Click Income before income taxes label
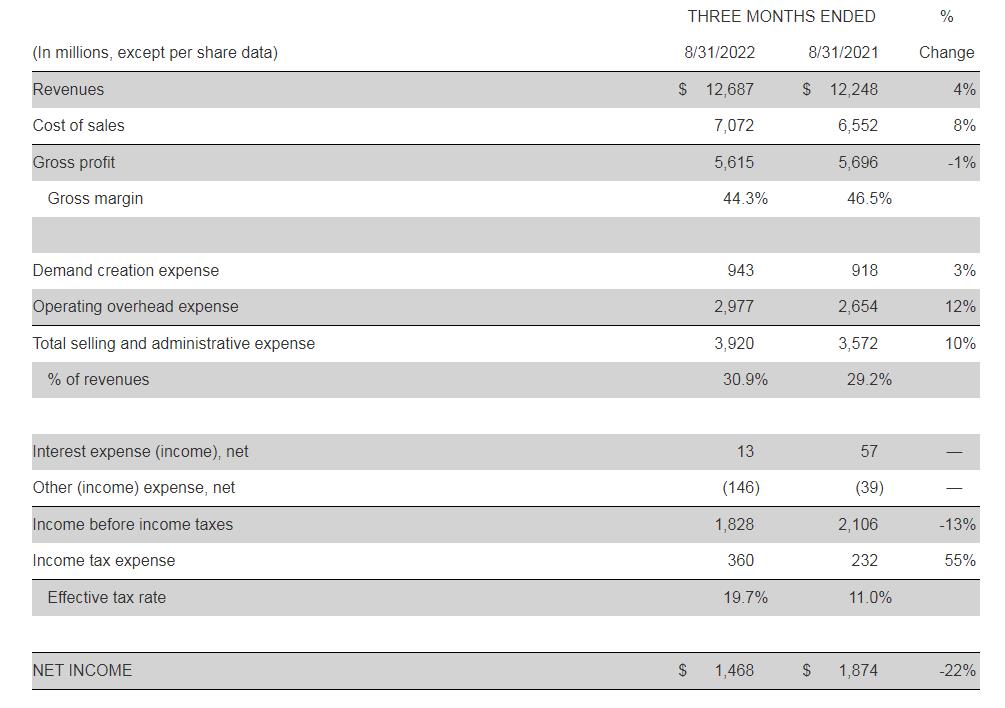Viewport: 1005px width, 708px height. click(x=132, y=524)
